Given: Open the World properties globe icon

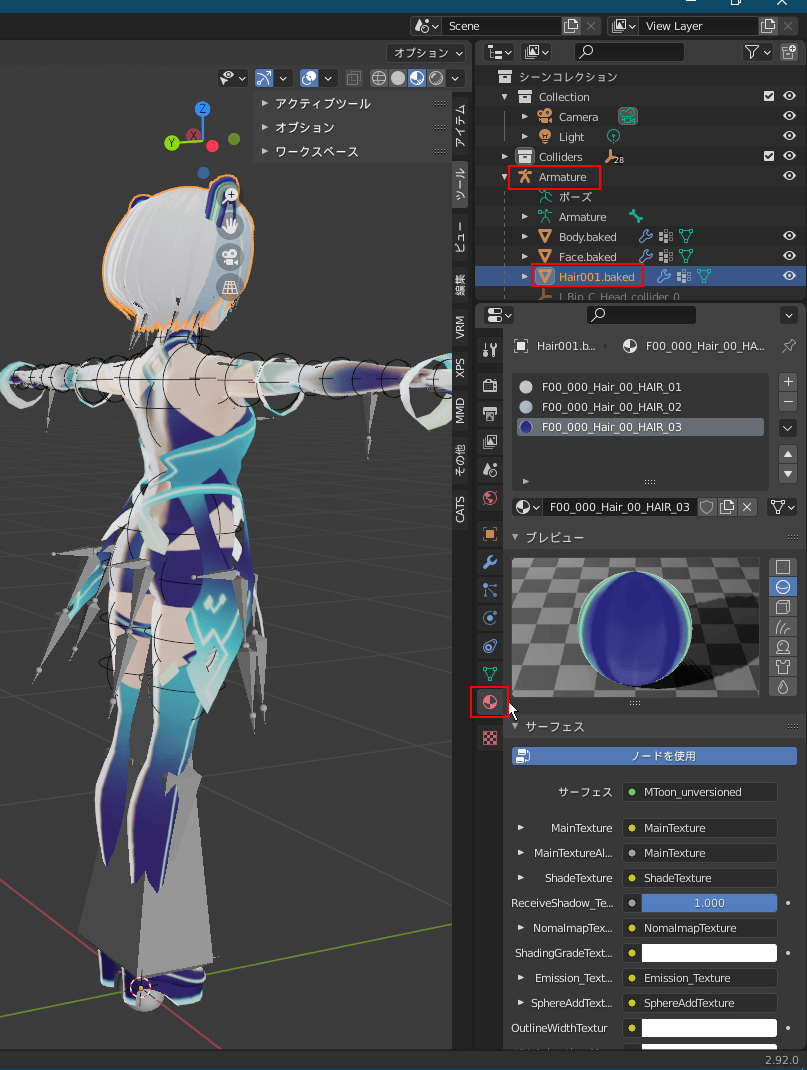Looking at the screenshot, I should tap(489, 497).
